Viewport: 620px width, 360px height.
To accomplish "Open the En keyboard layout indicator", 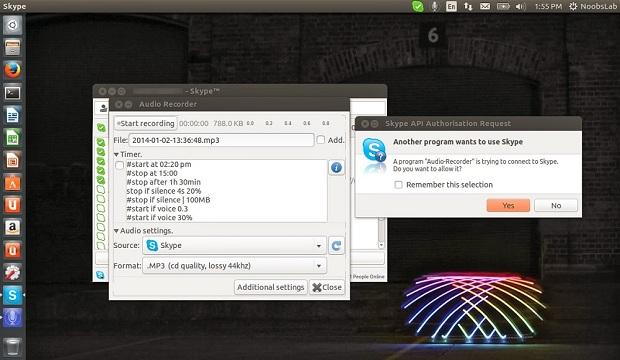I will pyautogui.click(x=451, y=6).
